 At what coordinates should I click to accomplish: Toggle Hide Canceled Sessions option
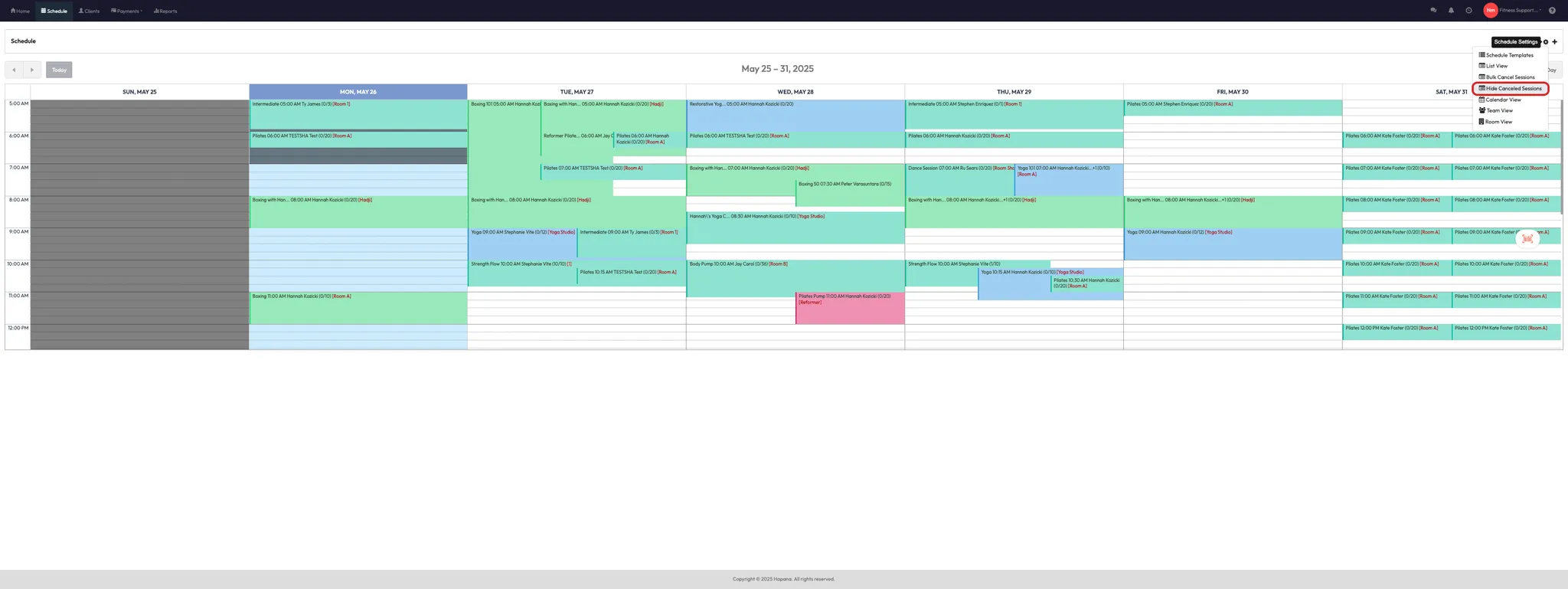[1510, 89]
